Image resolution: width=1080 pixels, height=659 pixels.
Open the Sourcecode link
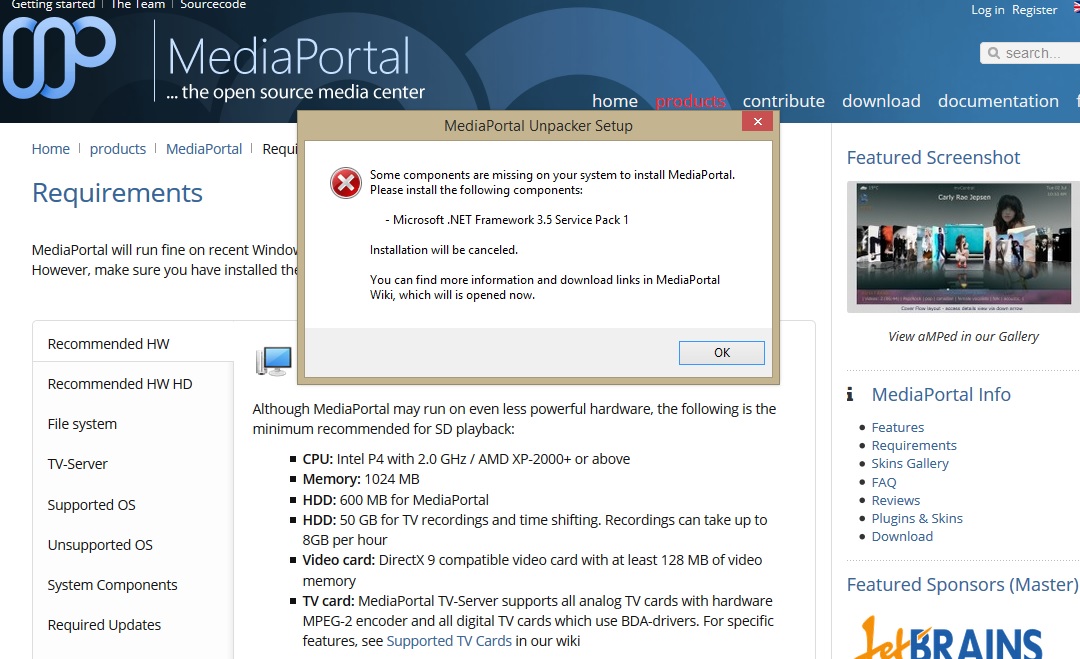point(213,5)
